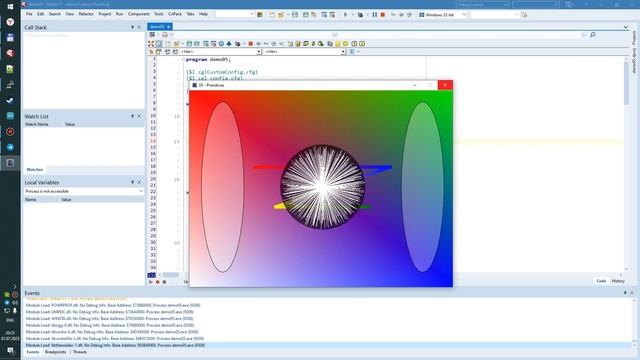Viewport: 640px width, 360px height.
Task: Open Yandex browser from taskbar
Action: point(10,22)
